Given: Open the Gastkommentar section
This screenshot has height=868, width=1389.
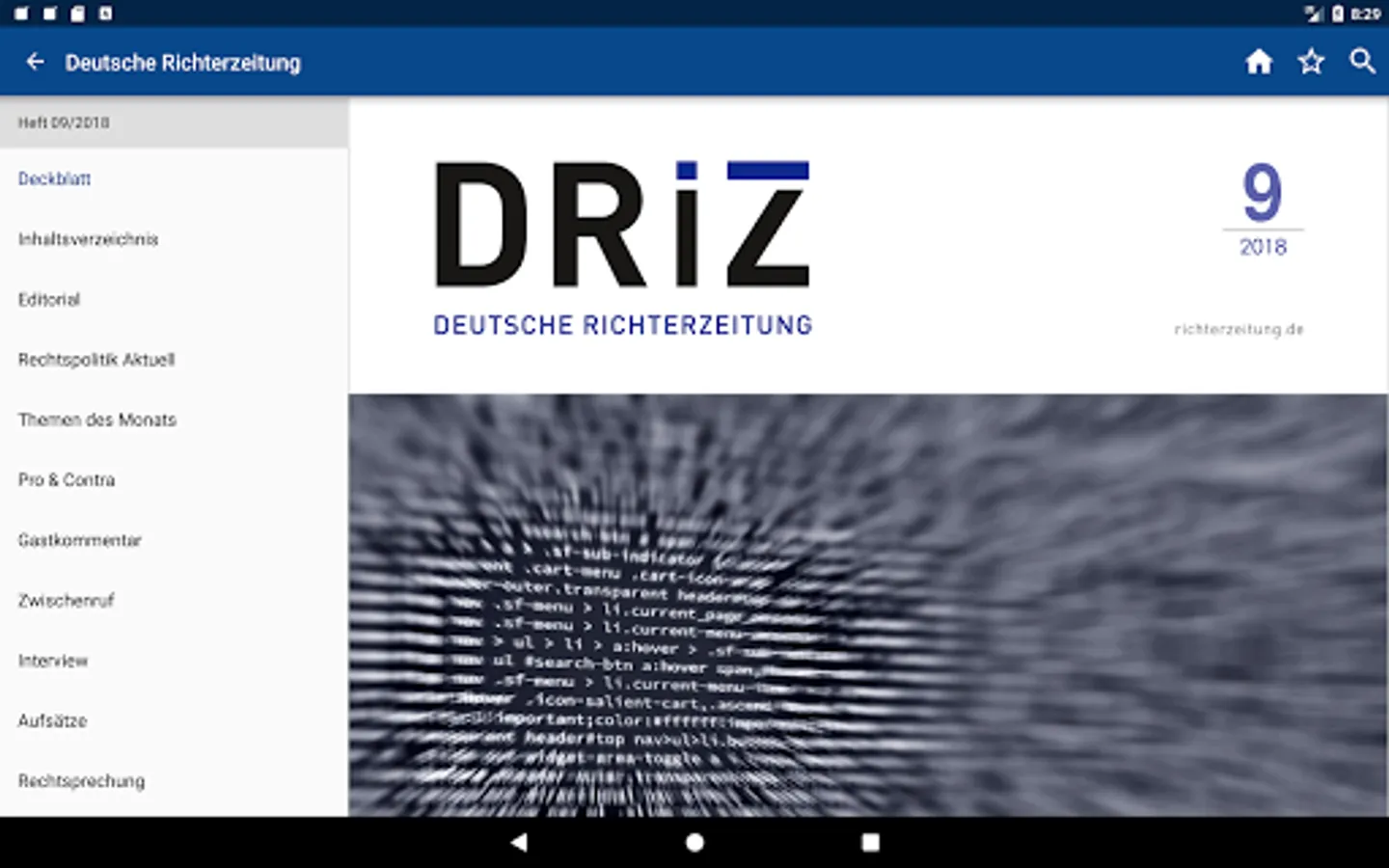Looking at the screenshot, I should point(174,540).
